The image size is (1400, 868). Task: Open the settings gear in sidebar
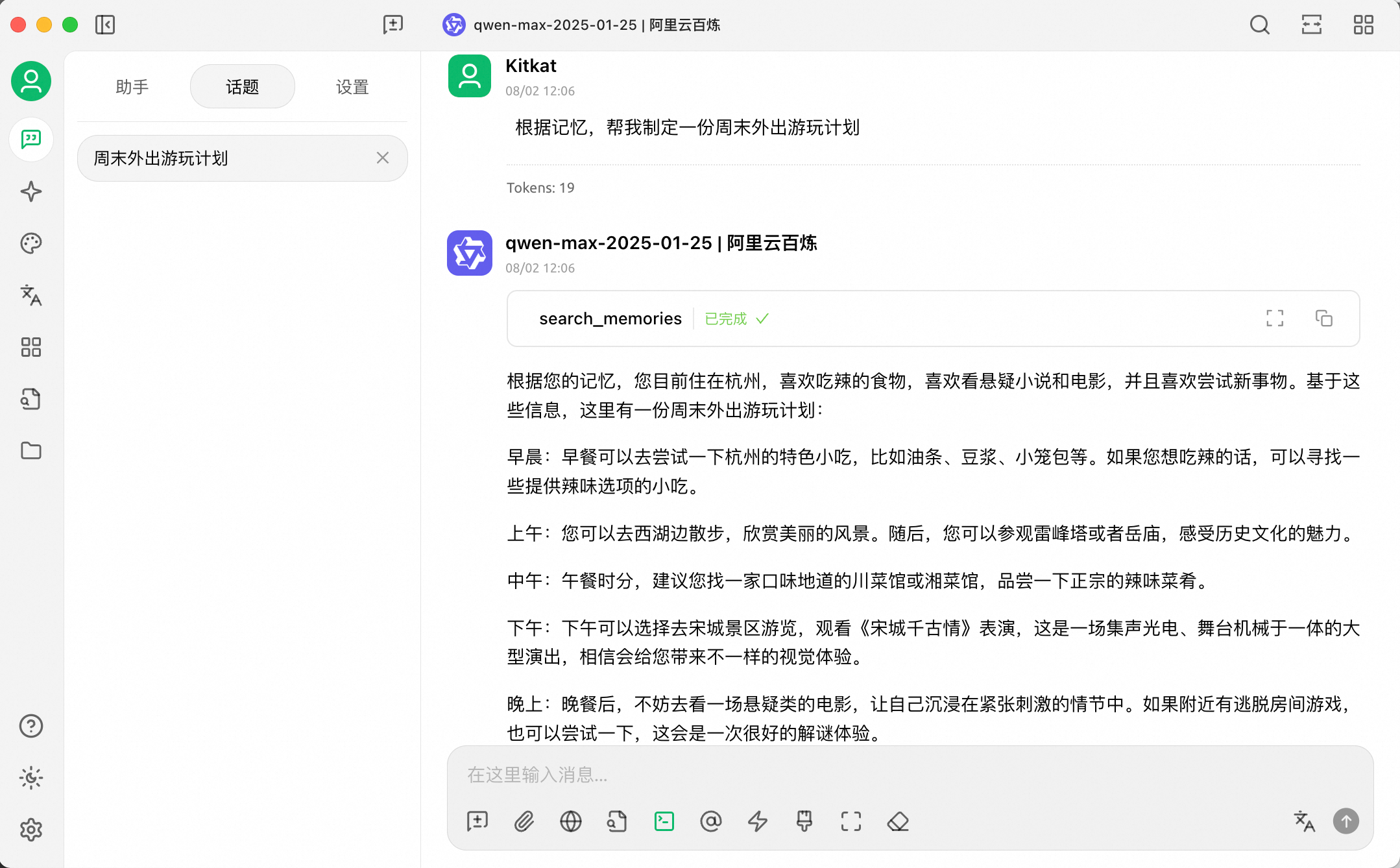tap(31, 830)
